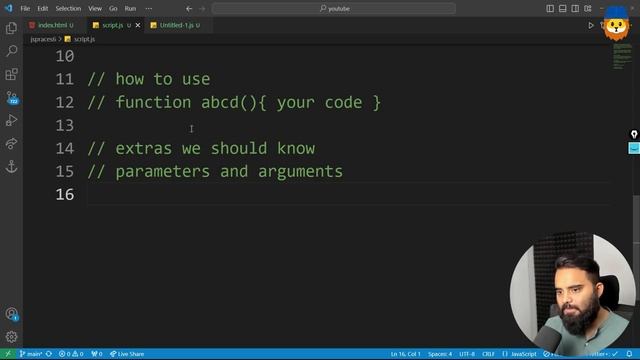
Task: Open the Accounts icon in activity bar
Action: pos(11,314)
